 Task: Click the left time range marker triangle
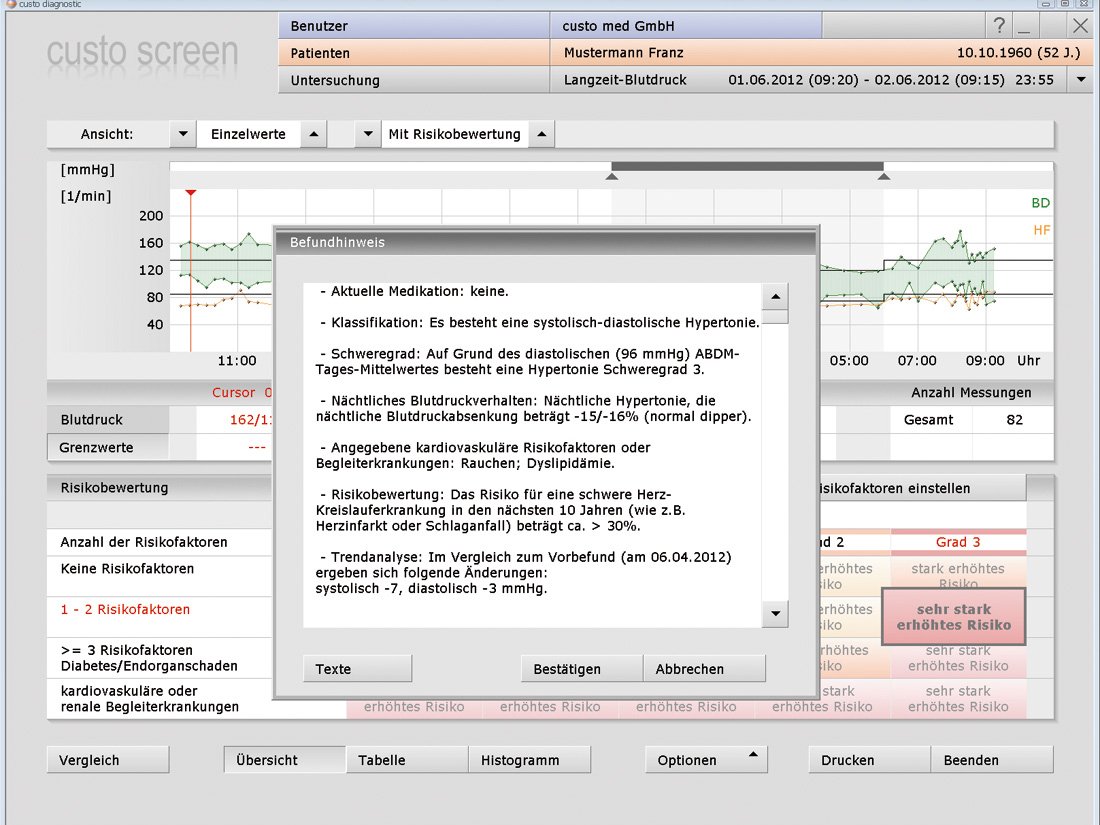tap(612, 177)
